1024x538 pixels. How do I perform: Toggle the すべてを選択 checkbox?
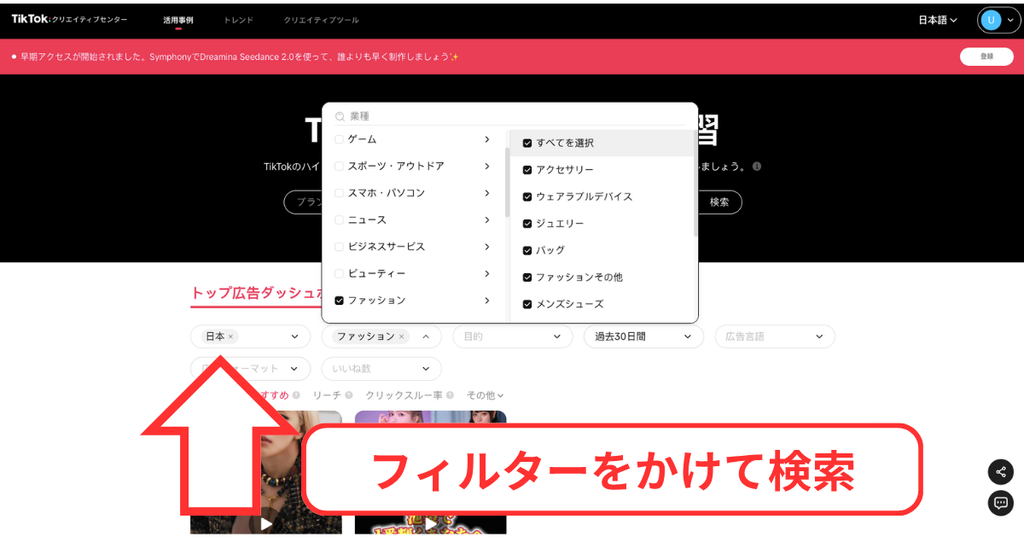527,143
